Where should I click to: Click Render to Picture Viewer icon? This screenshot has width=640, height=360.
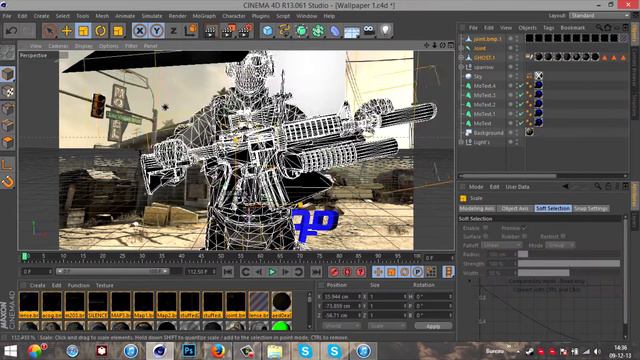228,31
